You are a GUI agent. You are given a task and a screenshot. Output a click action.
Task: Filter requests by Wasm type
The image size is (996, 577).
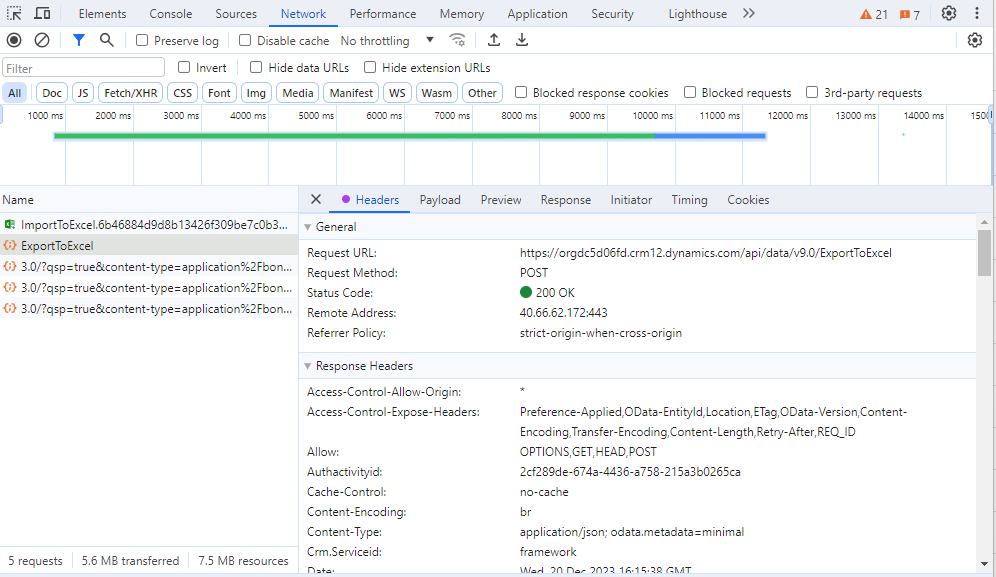pyautogui.click(x=436, y=93)
